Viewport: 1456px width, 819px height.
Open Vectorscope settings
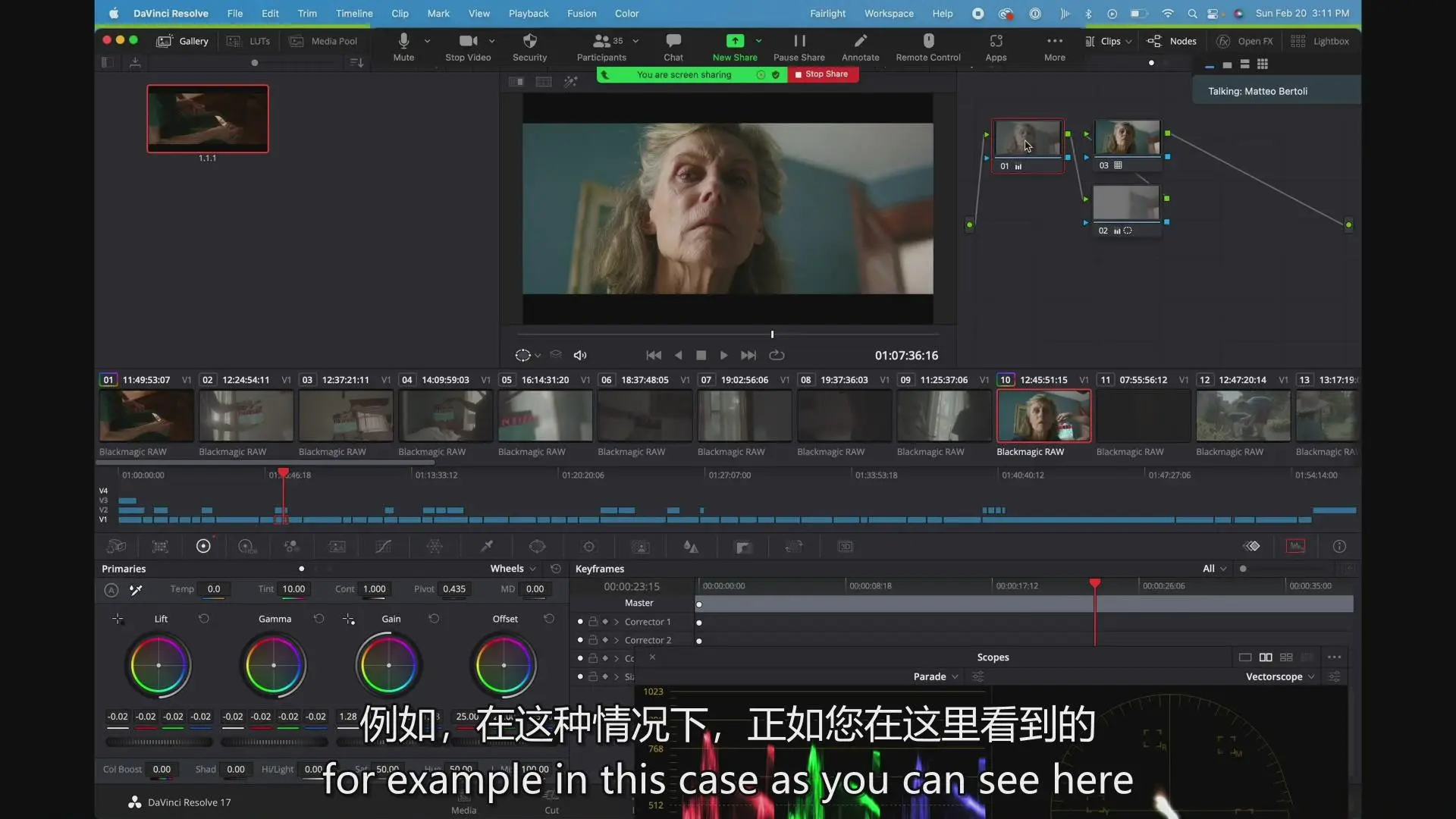click(1335, 676)
